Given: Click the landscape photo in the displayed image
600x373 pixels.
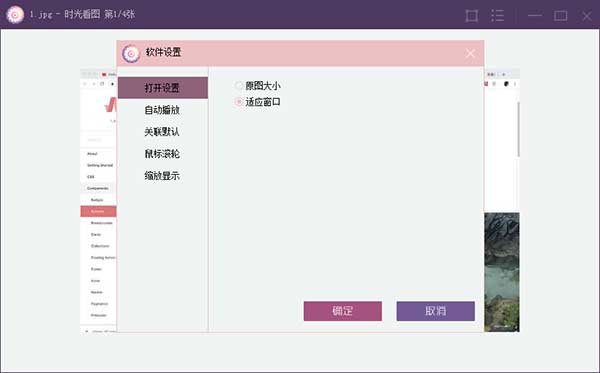Looking at the screenshot, I should (x=502, y=272).
